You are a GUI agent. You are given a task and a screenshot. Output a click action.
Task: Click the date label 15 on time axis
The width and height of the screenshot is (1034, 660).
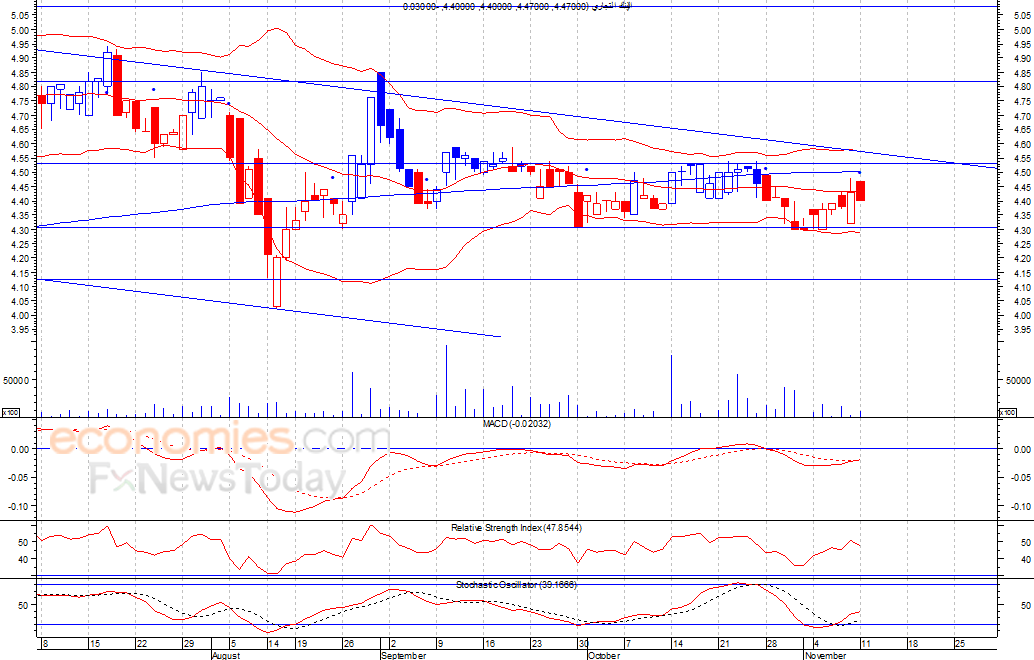94,644
